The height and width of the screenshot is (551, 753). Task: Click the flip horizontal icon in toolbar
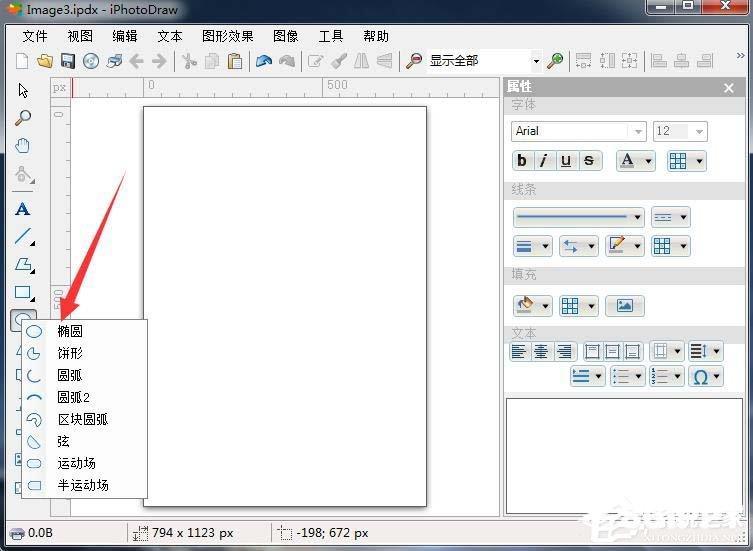point(362,61)
